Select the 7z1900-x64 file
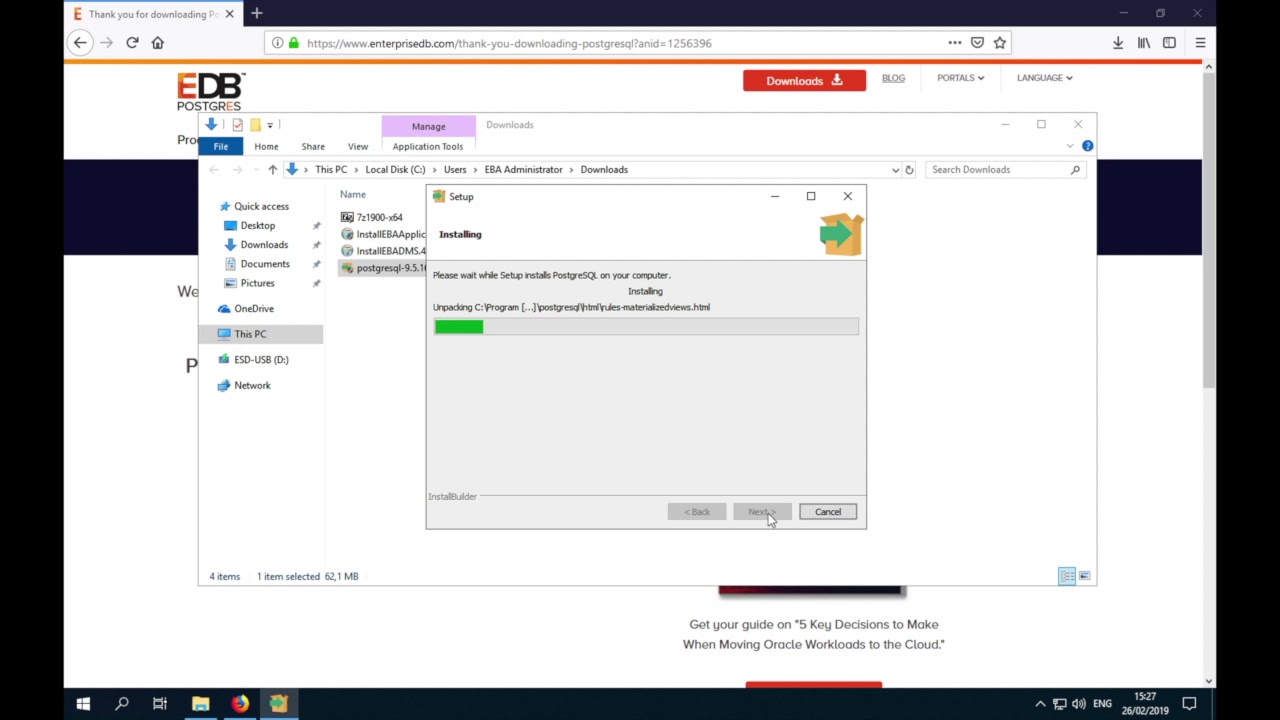1280x720 pixels. click(379, 217)
